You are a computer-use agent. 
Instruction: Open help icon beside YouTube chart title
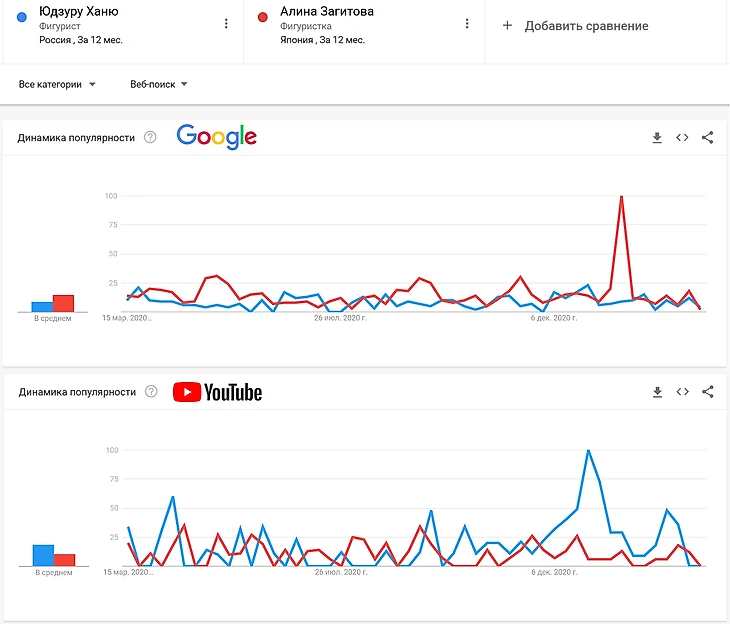[x=150, y=392]
